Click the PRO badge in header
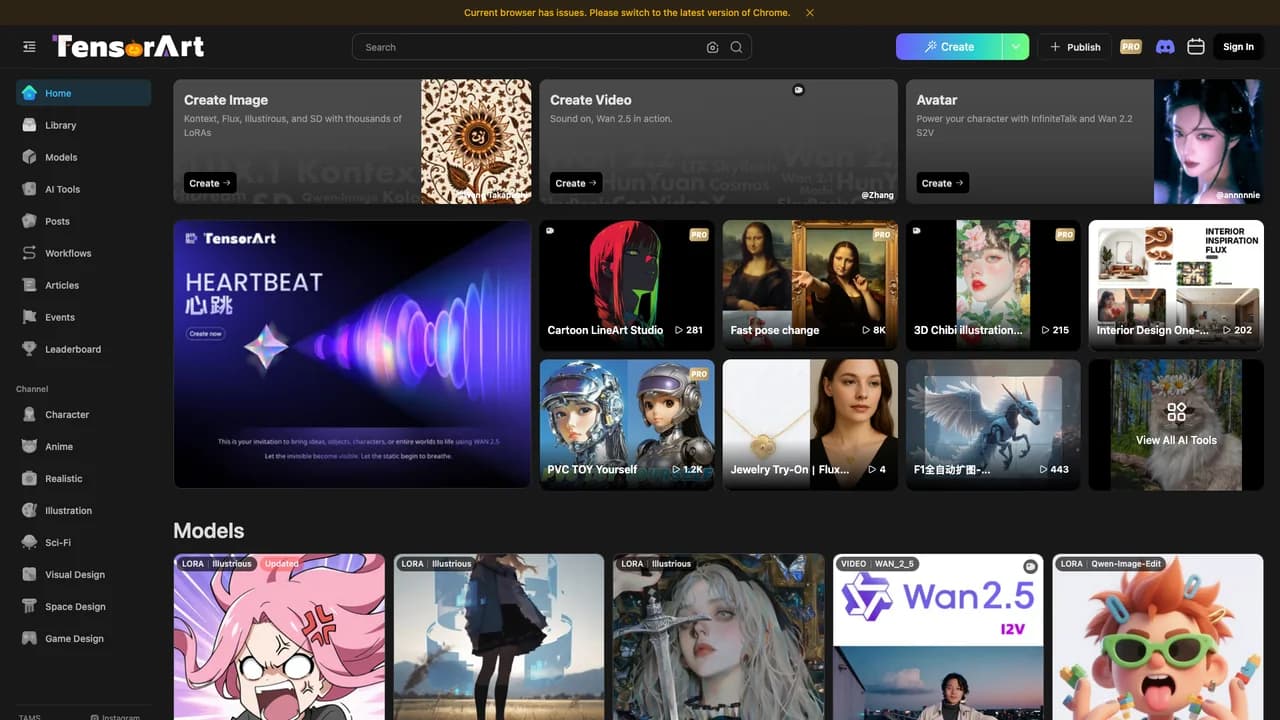This screenshot has height=720, width=1280. [x=1131, y=47]
